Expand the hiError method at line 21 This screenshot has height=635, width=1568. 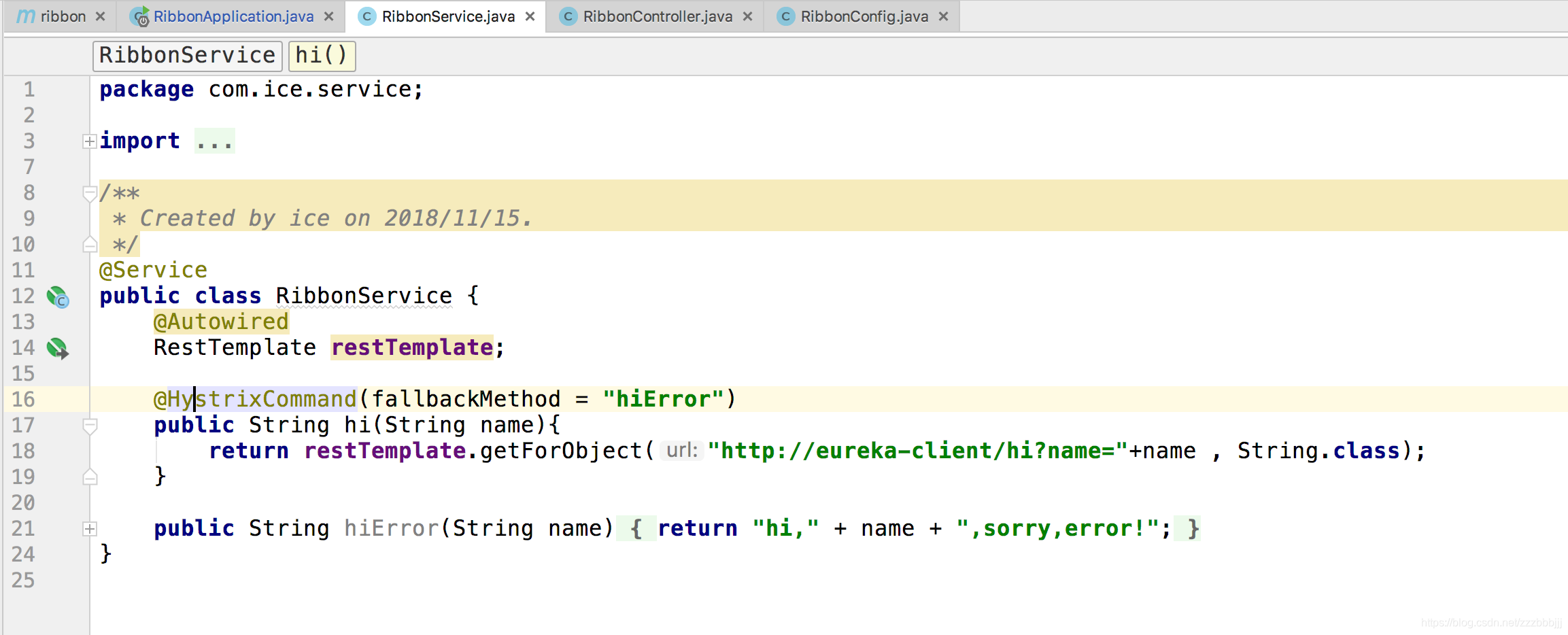tap(89, 529)
